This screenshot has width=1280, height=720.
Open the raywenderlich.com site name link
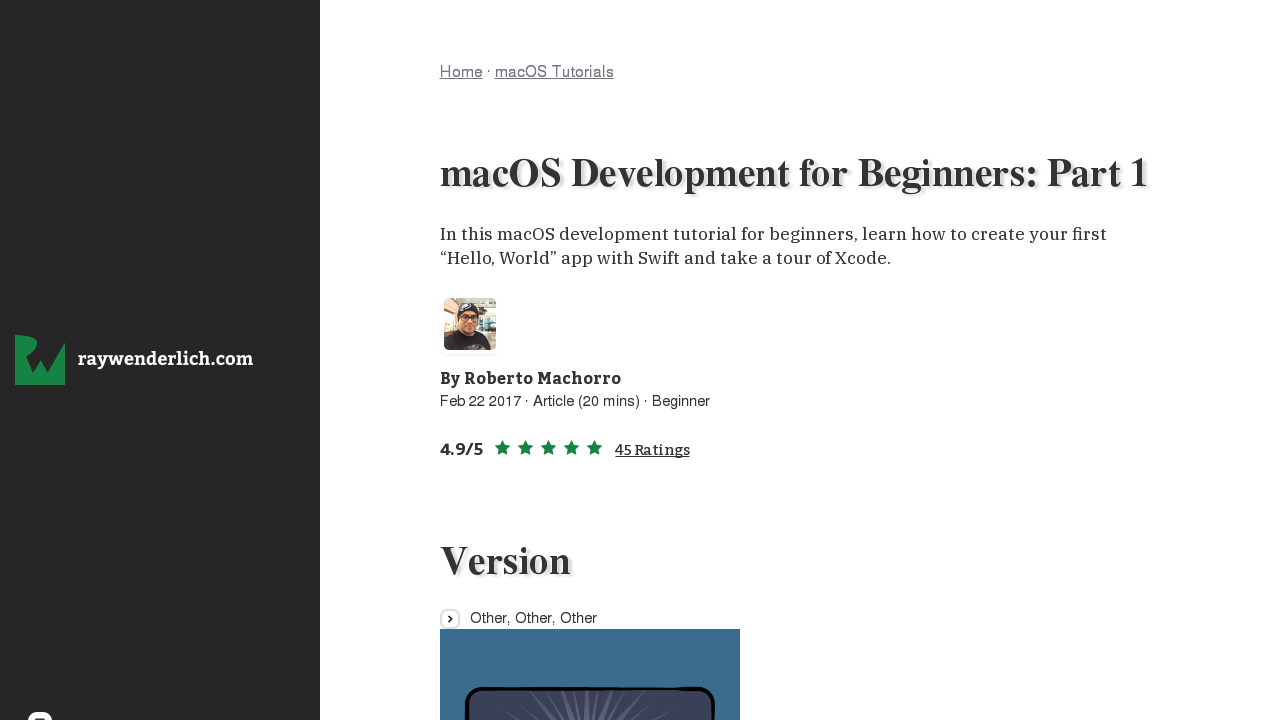pyautogui.click(x=165, y=359)
